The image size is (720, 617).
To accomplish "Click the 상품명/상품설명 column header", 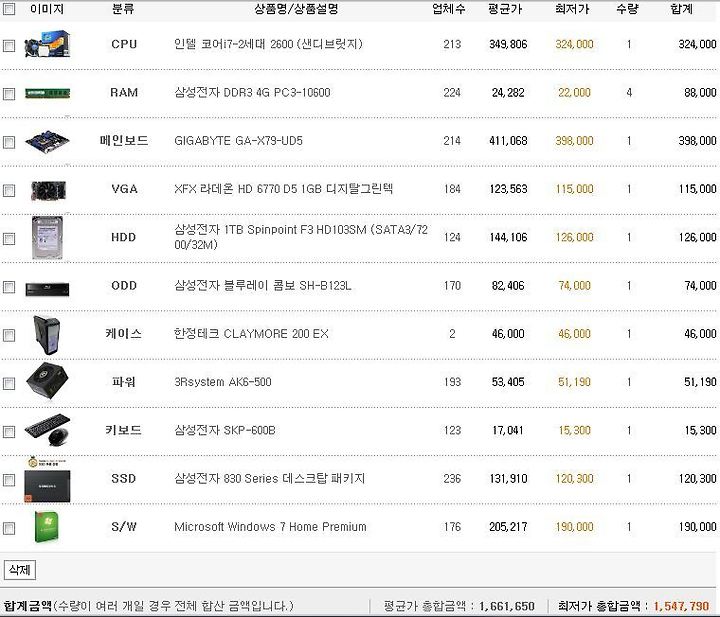I will [x=297, y=9].
